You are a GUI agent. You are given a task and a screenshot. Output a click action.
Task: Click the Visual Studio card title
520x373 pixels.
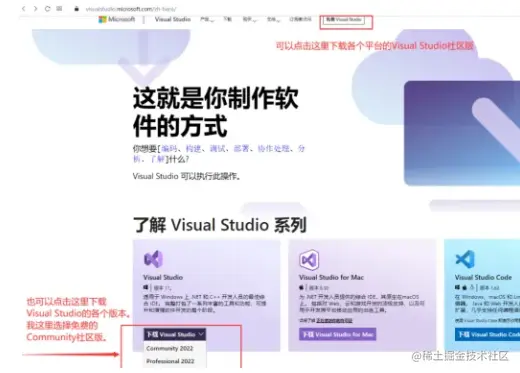pos(163,277)
